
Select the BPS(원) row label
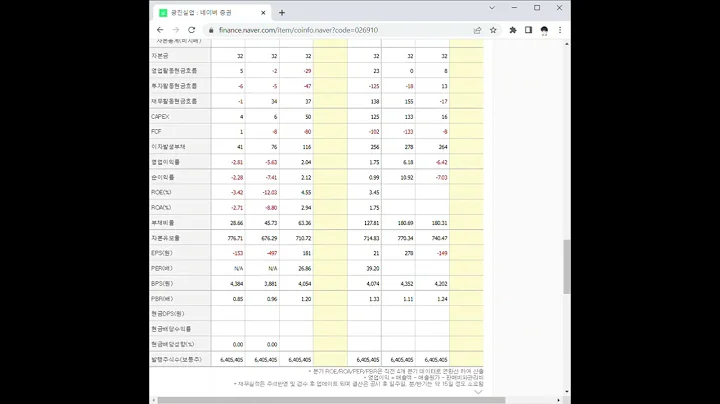click(x=162, y=283)
